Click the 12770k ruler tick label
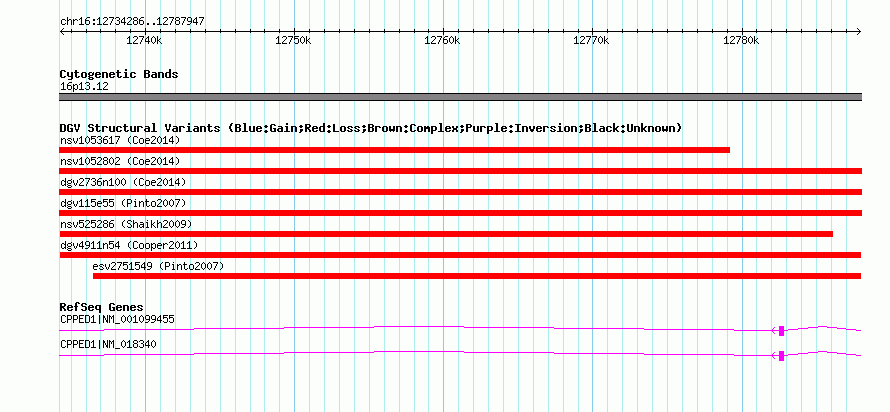 point(591,40)
